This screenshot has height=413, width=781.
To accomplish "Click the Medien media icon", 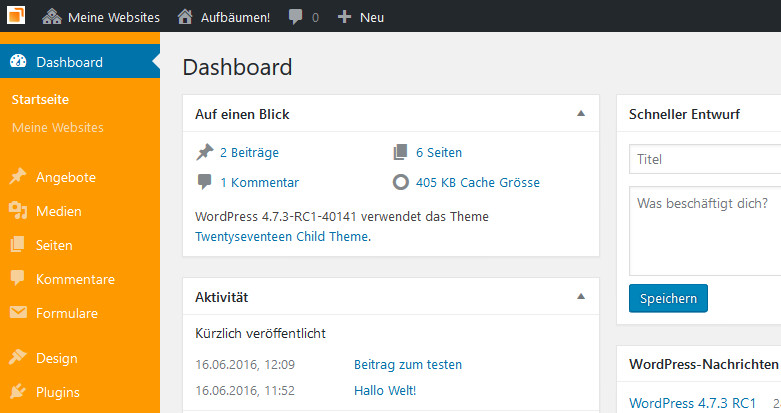I will pyautogui.click(x=18, y=211).
